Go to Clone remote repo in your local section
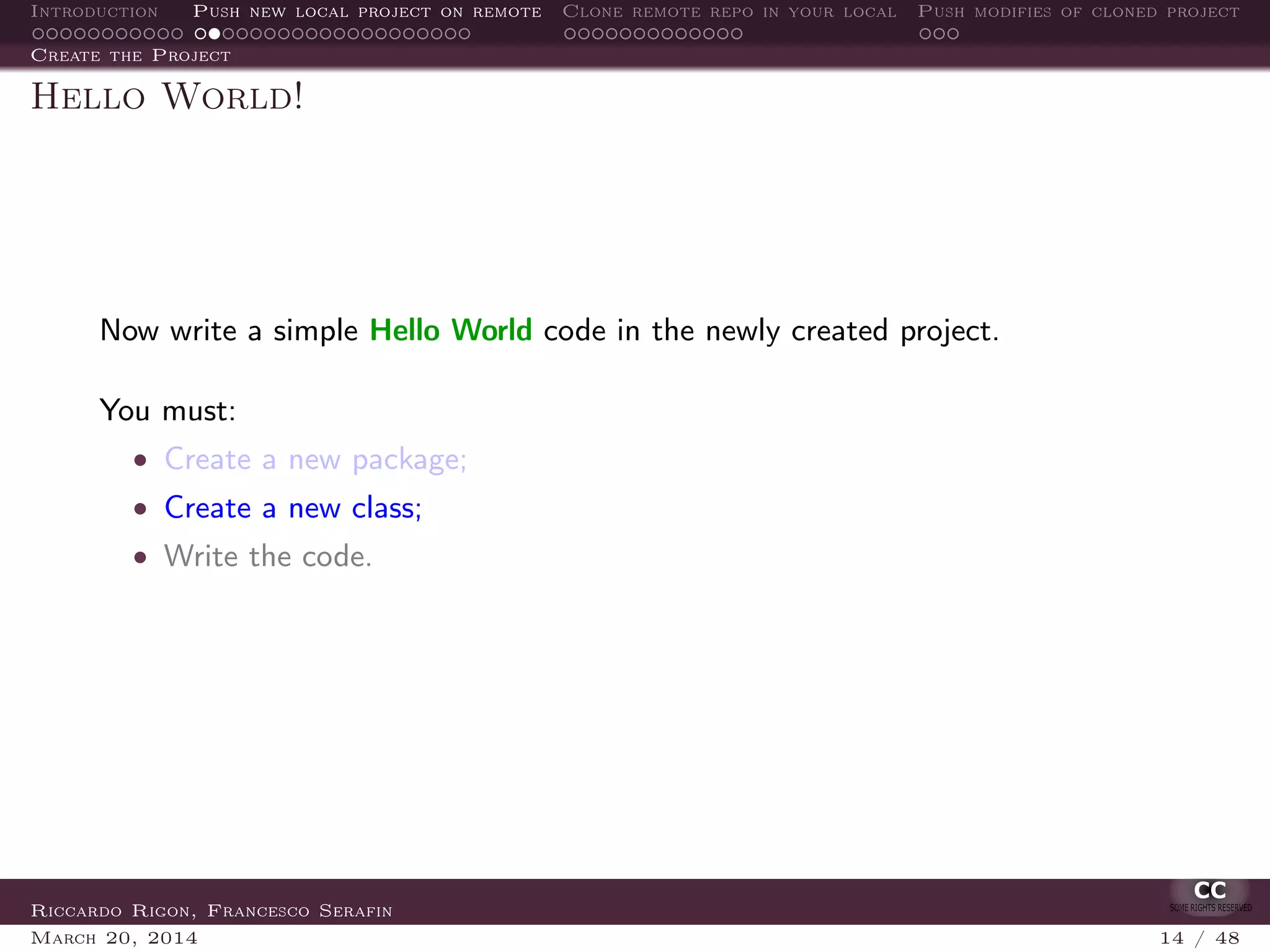This screenshot has height=952, width=1270. coord(729,12)
